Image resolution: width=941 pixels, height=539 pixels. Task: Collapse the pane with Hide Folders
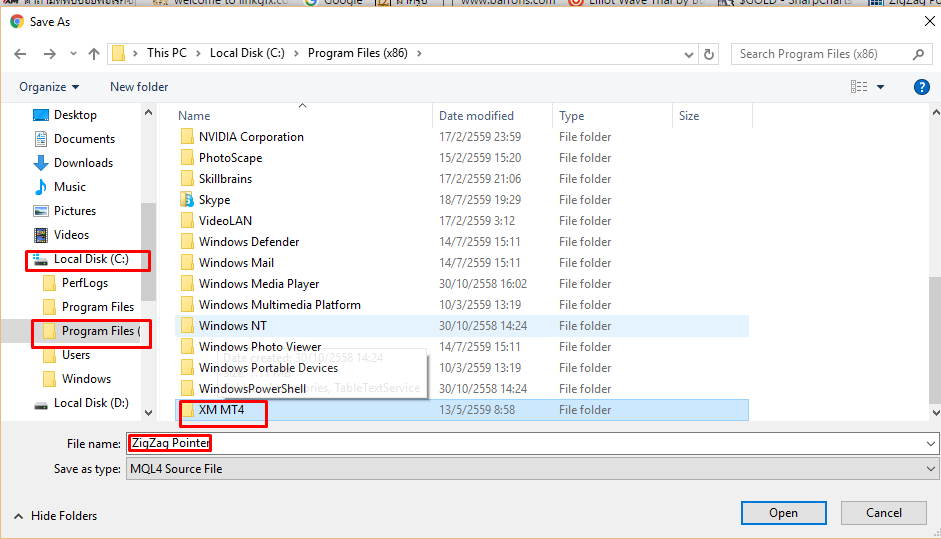tap(55, 516)
